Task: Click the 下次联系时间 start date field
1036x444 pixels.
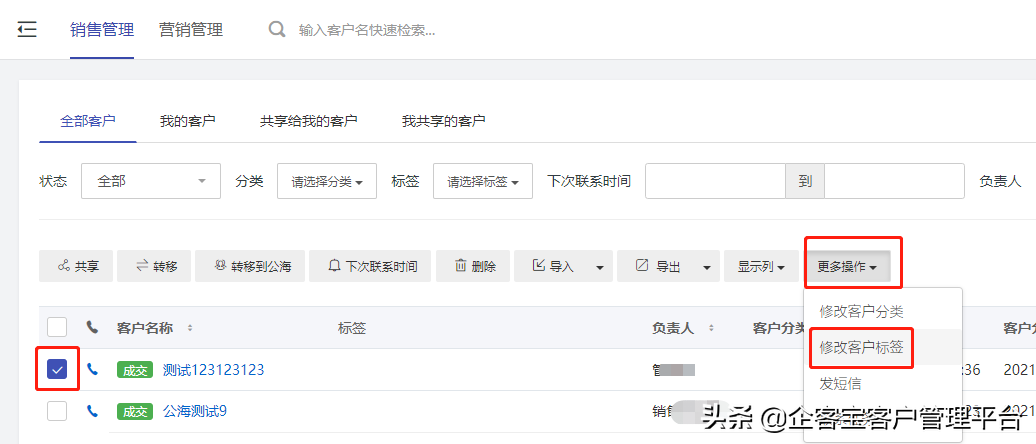Action: pos(715,181)
